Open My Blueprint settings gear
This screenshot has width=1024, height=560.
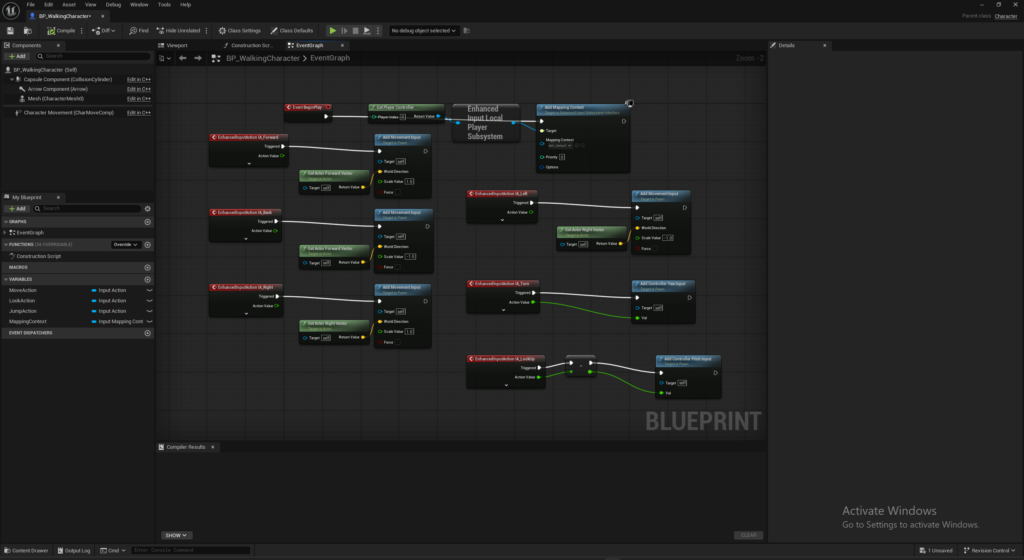[x=148, y=209]
